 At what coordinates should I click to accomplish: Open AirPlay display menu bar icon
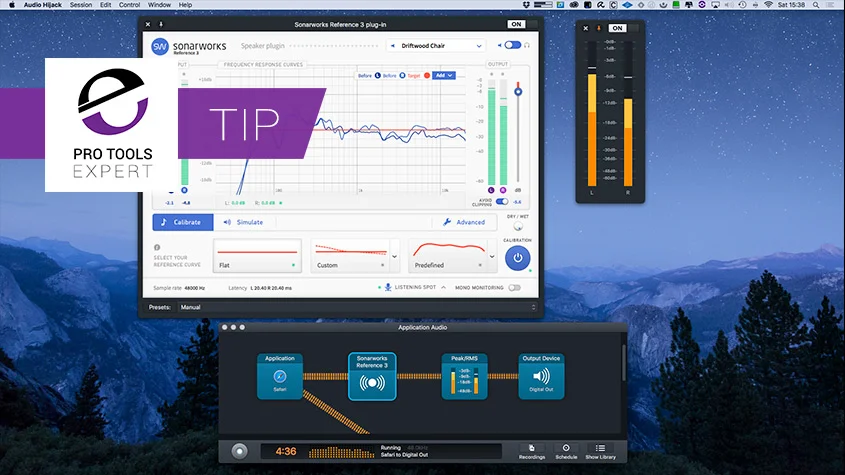[x=716, y=5]
